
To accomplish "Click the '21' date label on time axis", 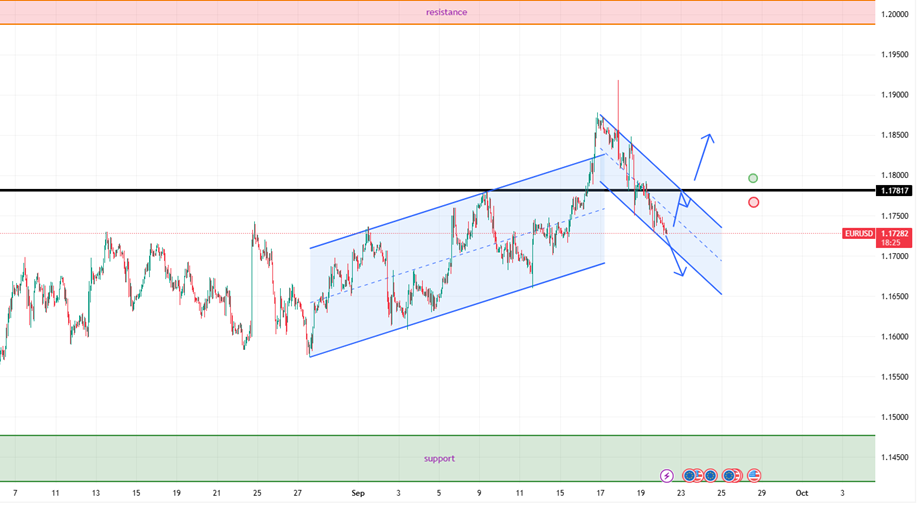I will (x=217, y=493).
